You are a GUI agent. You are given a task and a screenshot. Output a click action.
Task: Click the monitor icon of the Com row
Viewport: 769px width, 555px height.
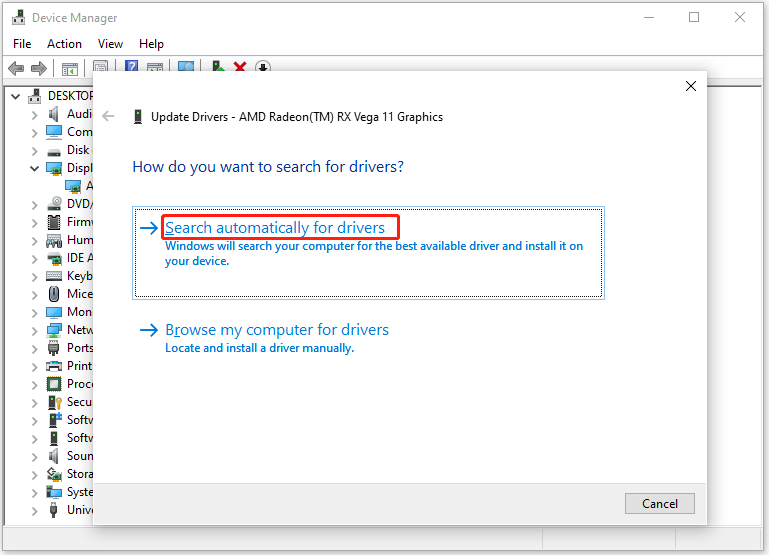pos(54,132)
